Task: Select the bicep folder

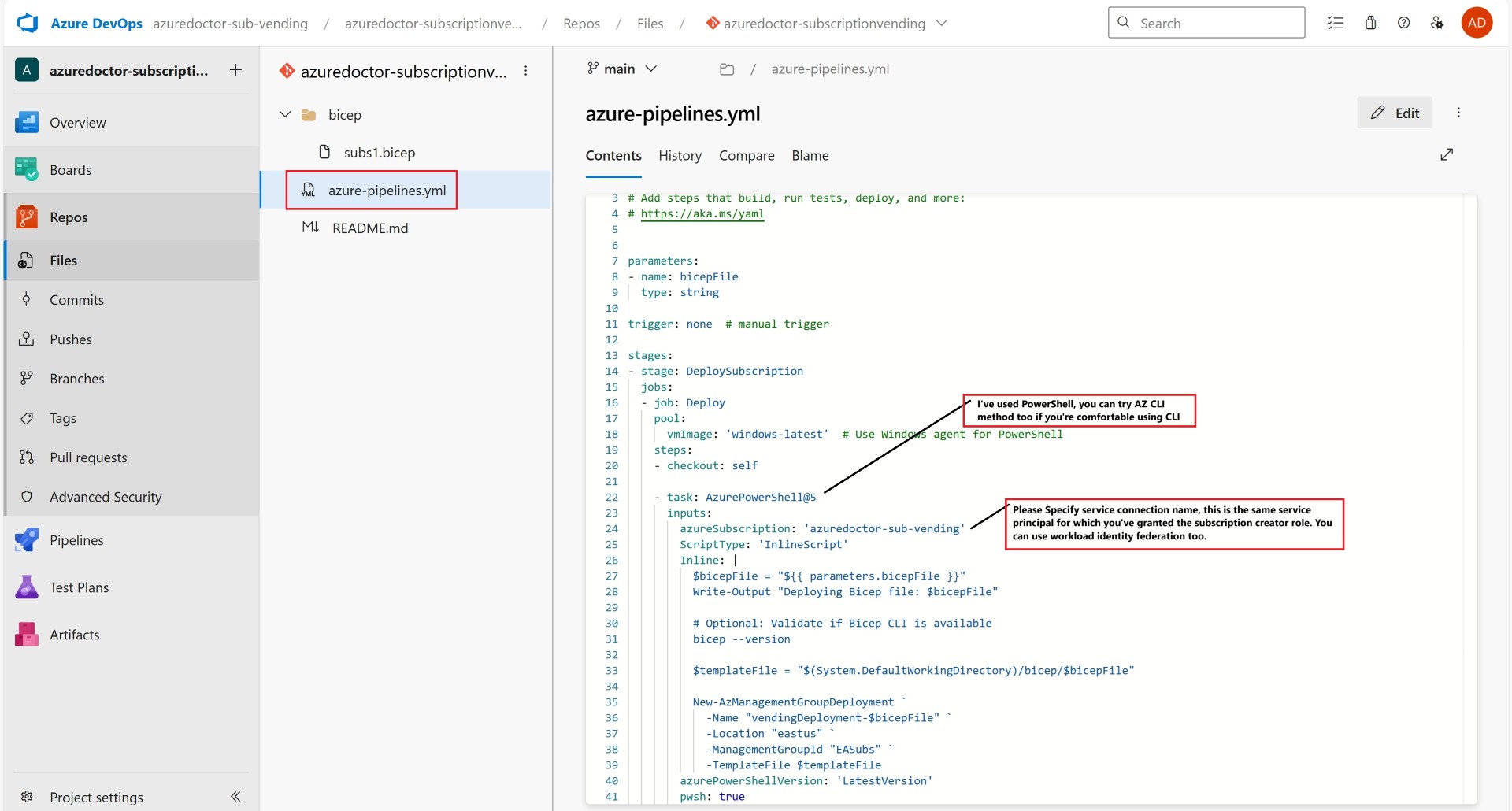Action: tap(344, 115)
